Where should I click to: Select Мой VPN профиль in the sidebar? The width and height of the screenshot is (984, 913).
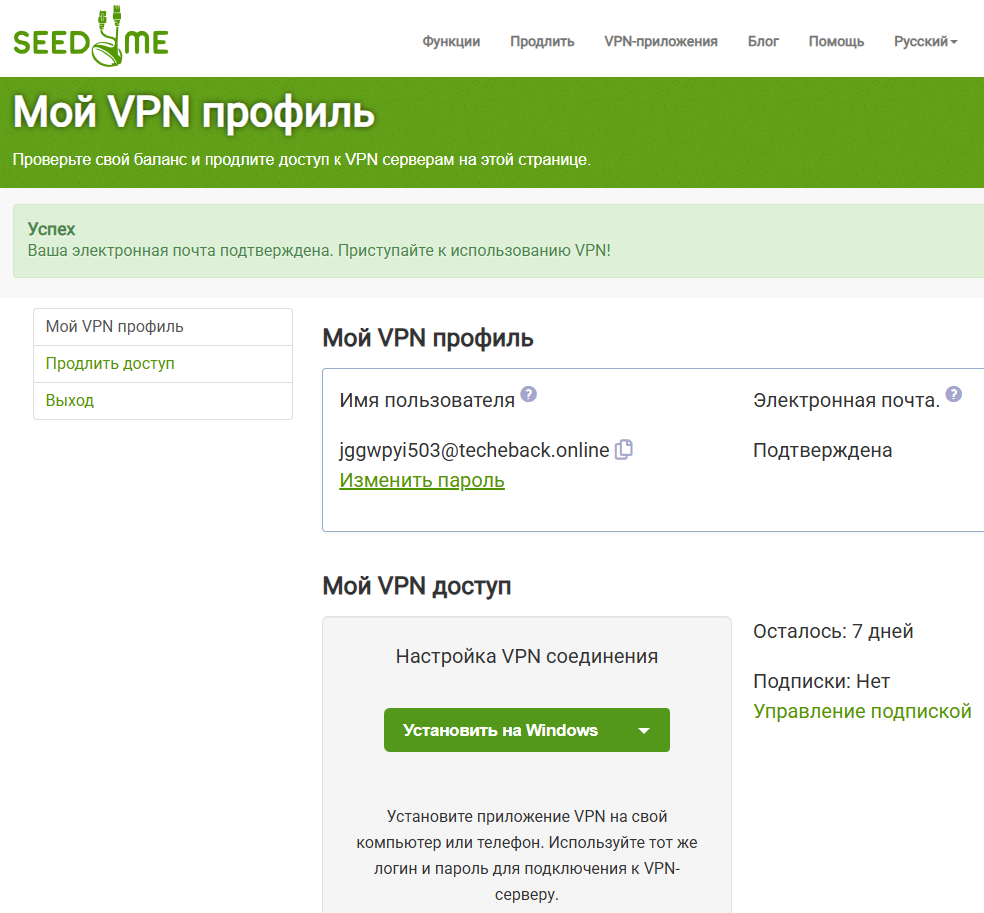coord(163,327)
